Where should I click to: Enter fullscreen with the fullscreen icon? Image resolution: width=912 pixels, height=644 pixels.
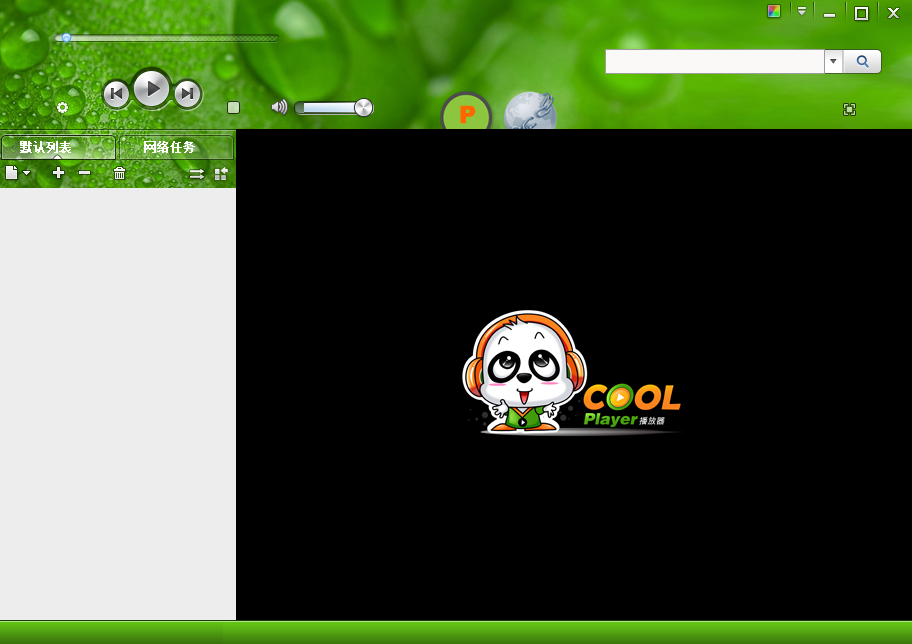tap(849, 109)
